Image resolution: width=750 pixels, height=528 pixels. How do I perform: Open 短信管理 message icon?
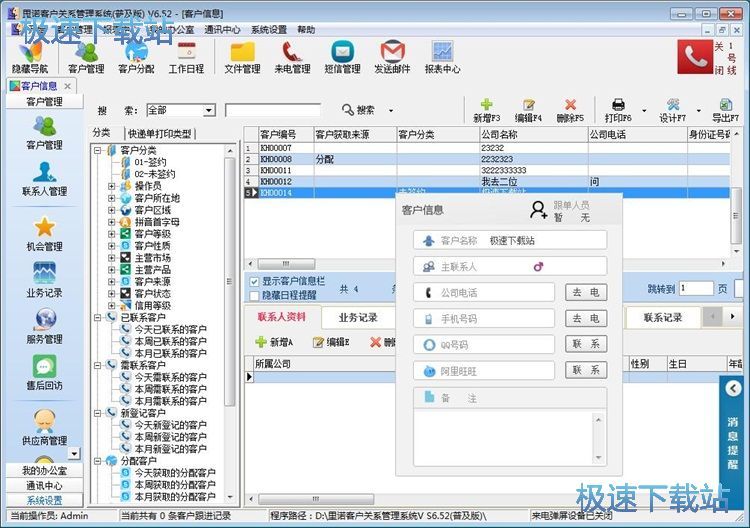coord(342,58)
